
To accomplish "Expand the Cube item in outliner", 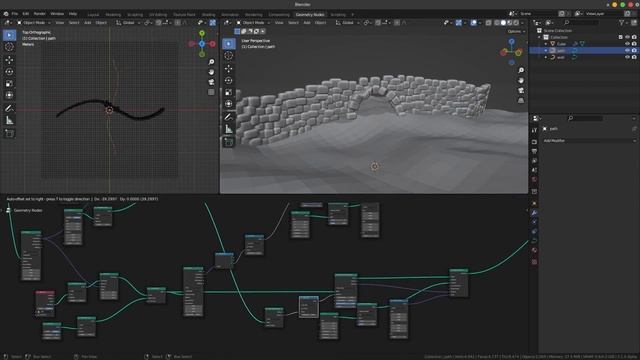I will 546,44.
